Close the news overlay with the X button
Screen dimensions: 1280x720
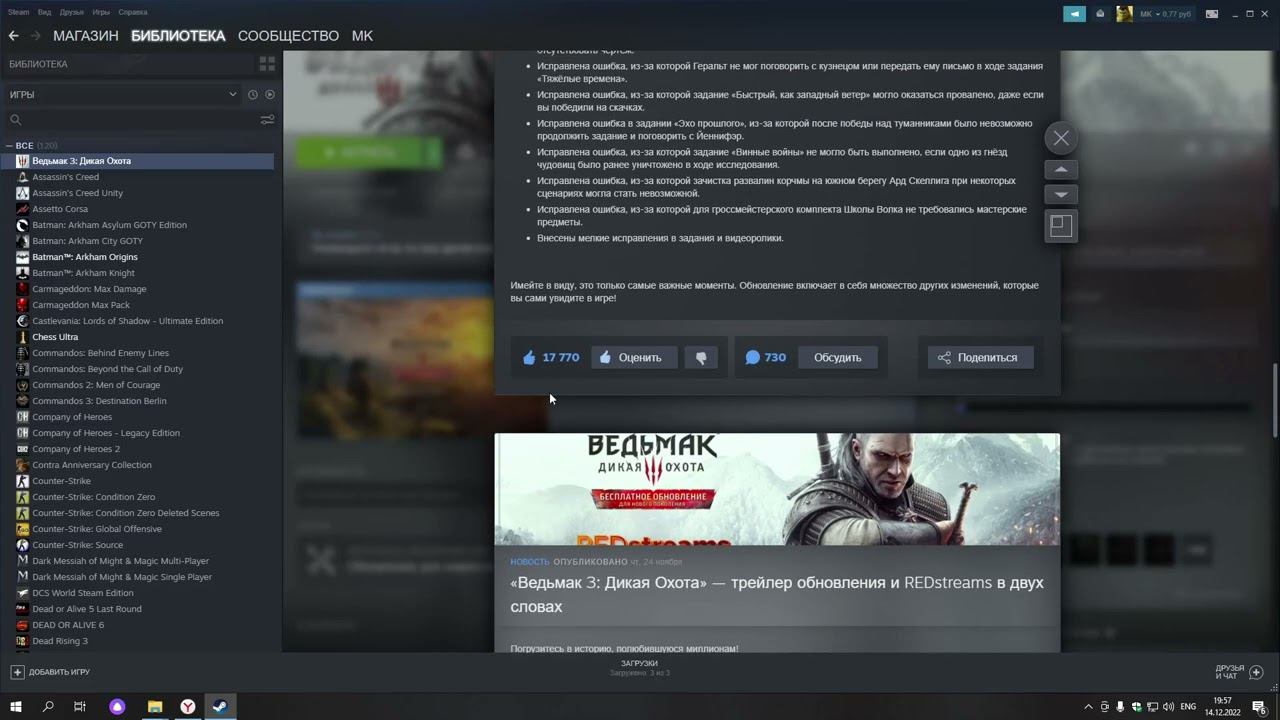(x=1061, y=138)
